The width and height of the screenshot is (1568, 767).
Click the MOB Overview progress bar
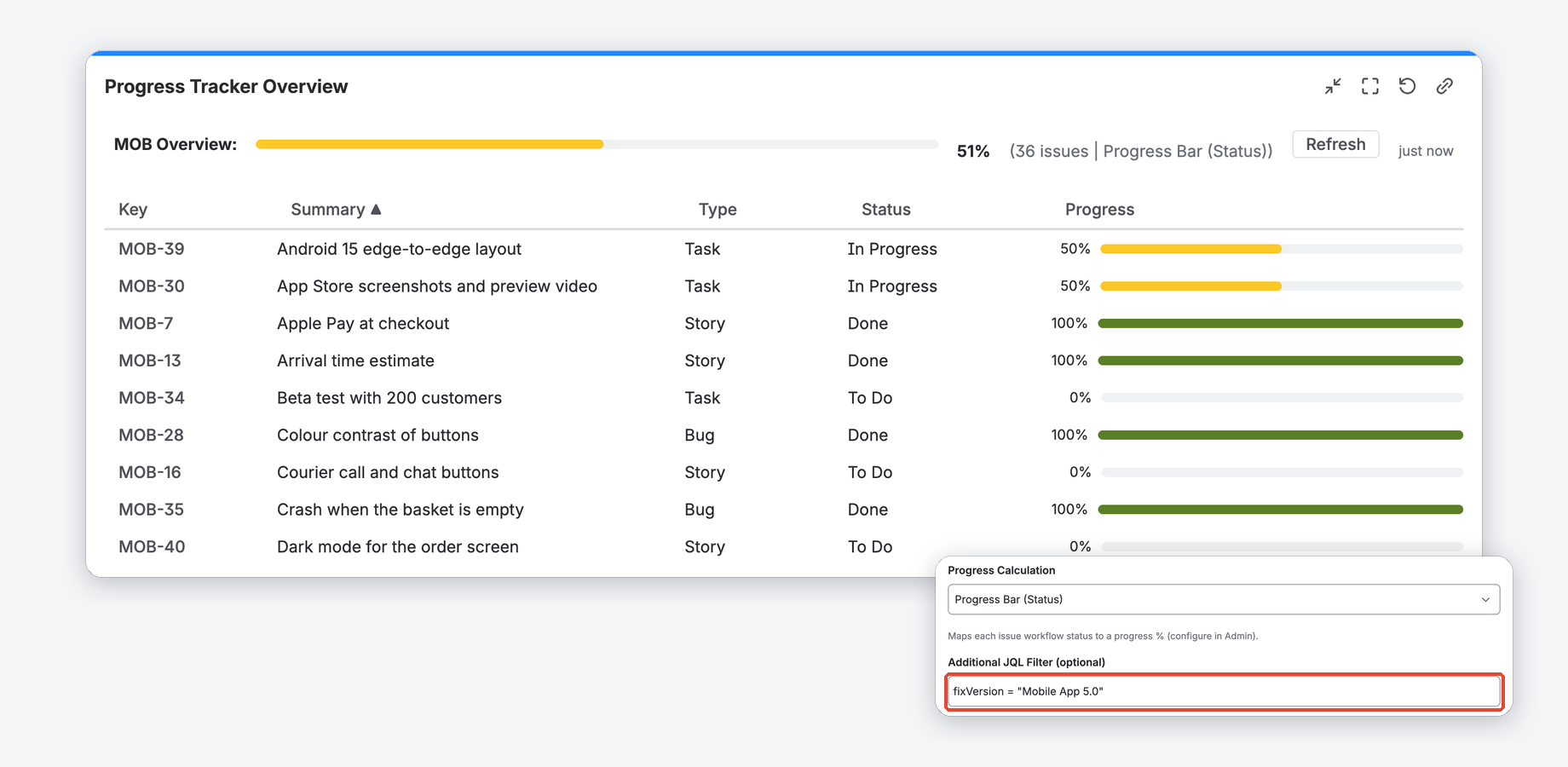pyautogui.click(x=597, y=144)
